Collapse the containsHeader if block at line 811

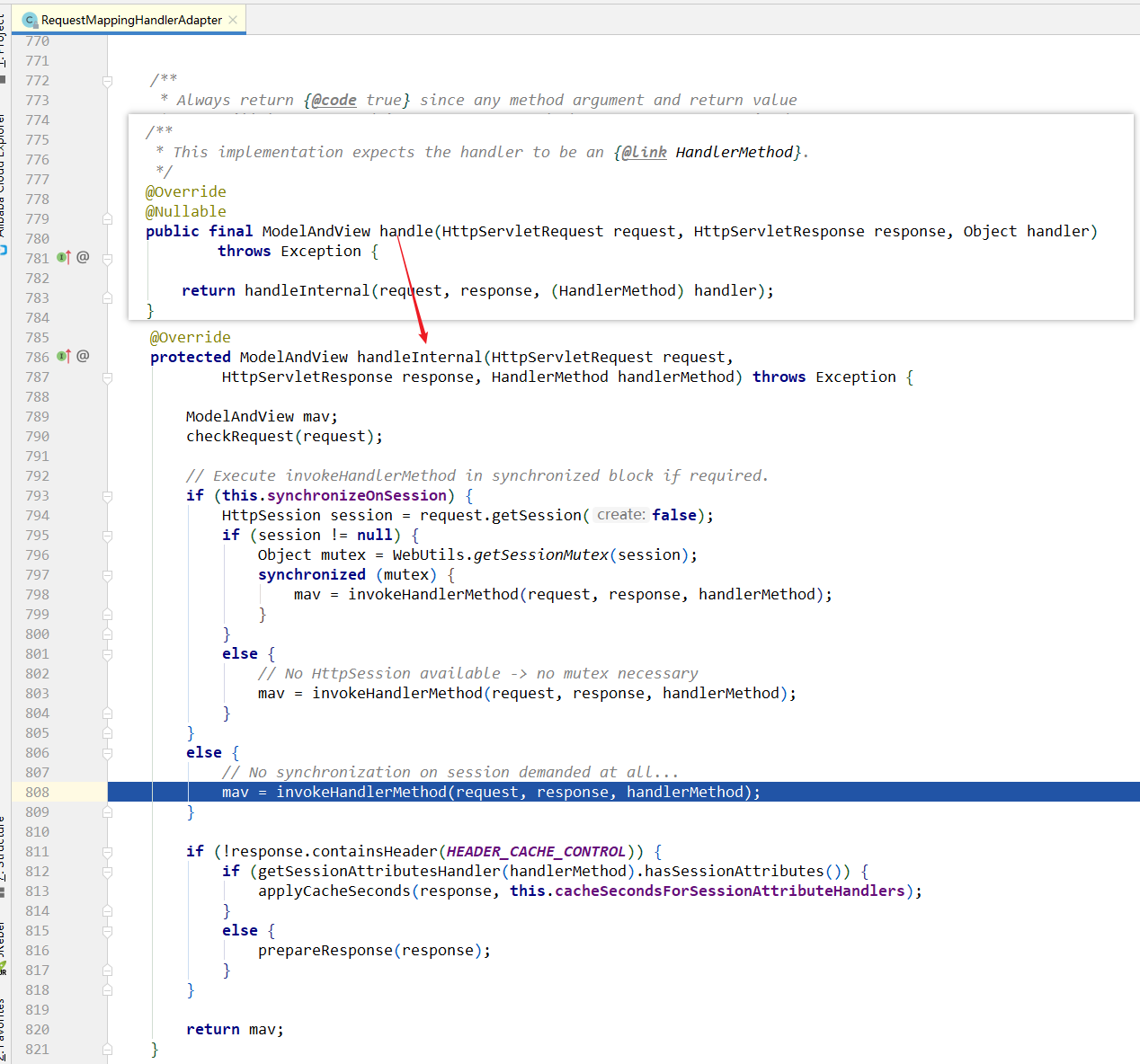tap(107, 852)
